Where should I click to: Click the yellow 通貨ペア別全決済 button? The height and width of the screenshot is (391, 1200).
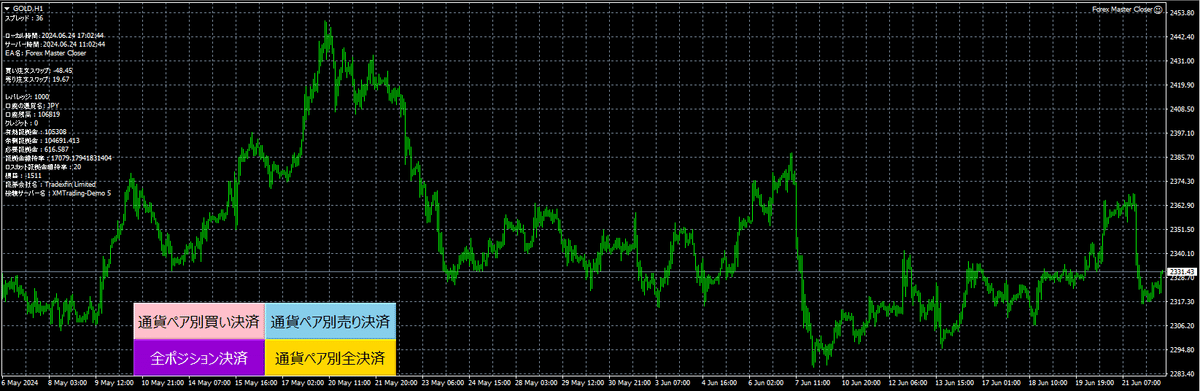point(331,357)
